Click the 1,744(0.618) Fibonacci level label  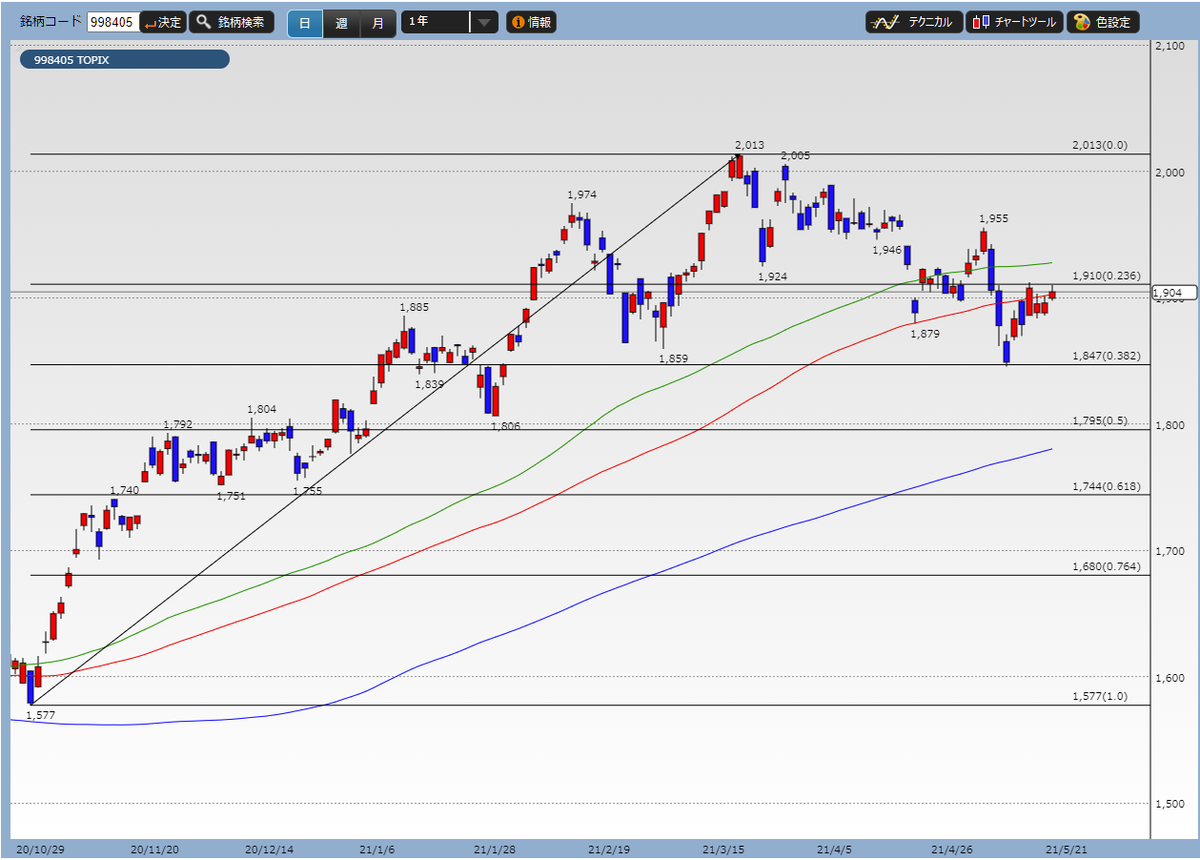pos(1106,485)
